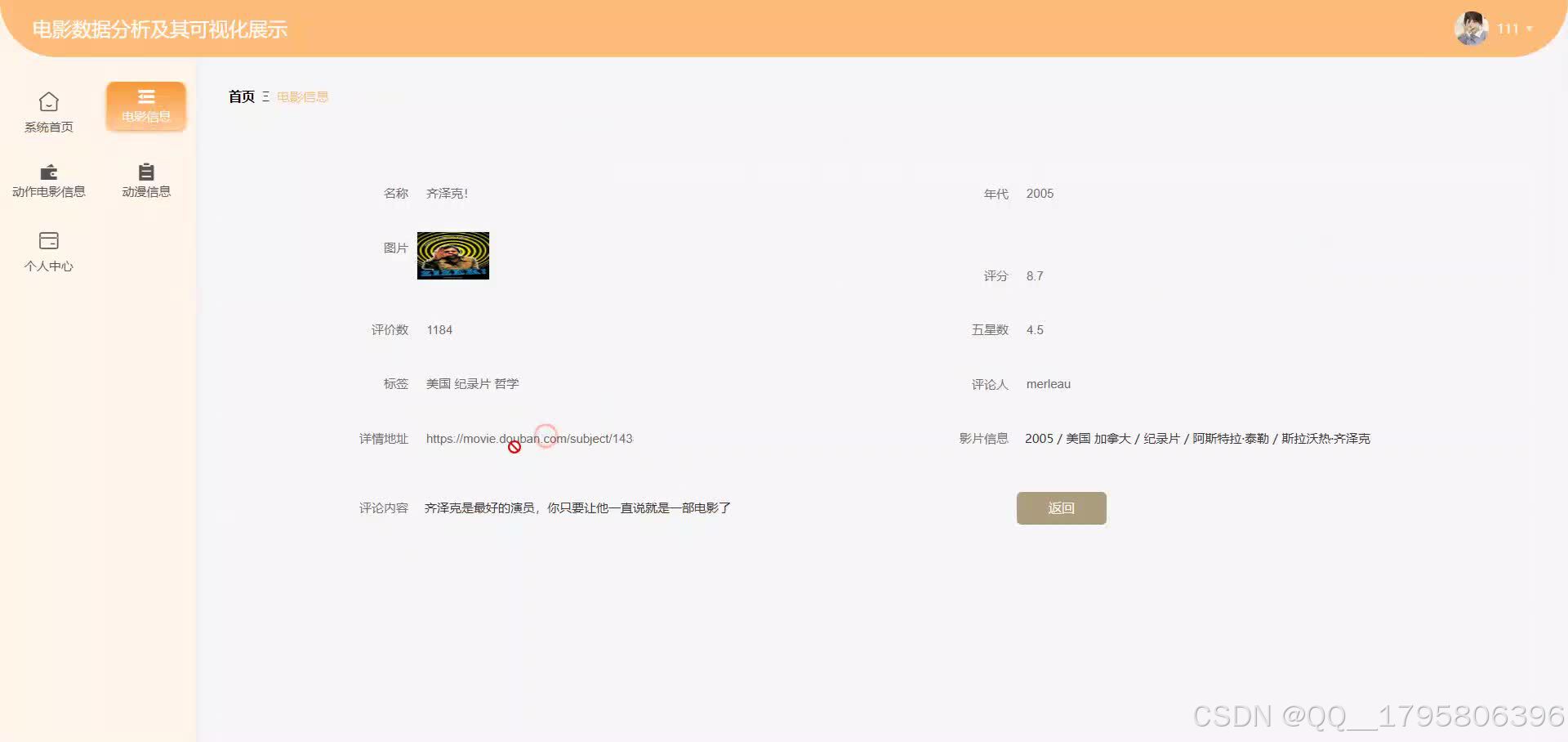The image size is (1568, 742).
Task: Open 个人中心 using its card icon
Action: pos(49,239)
